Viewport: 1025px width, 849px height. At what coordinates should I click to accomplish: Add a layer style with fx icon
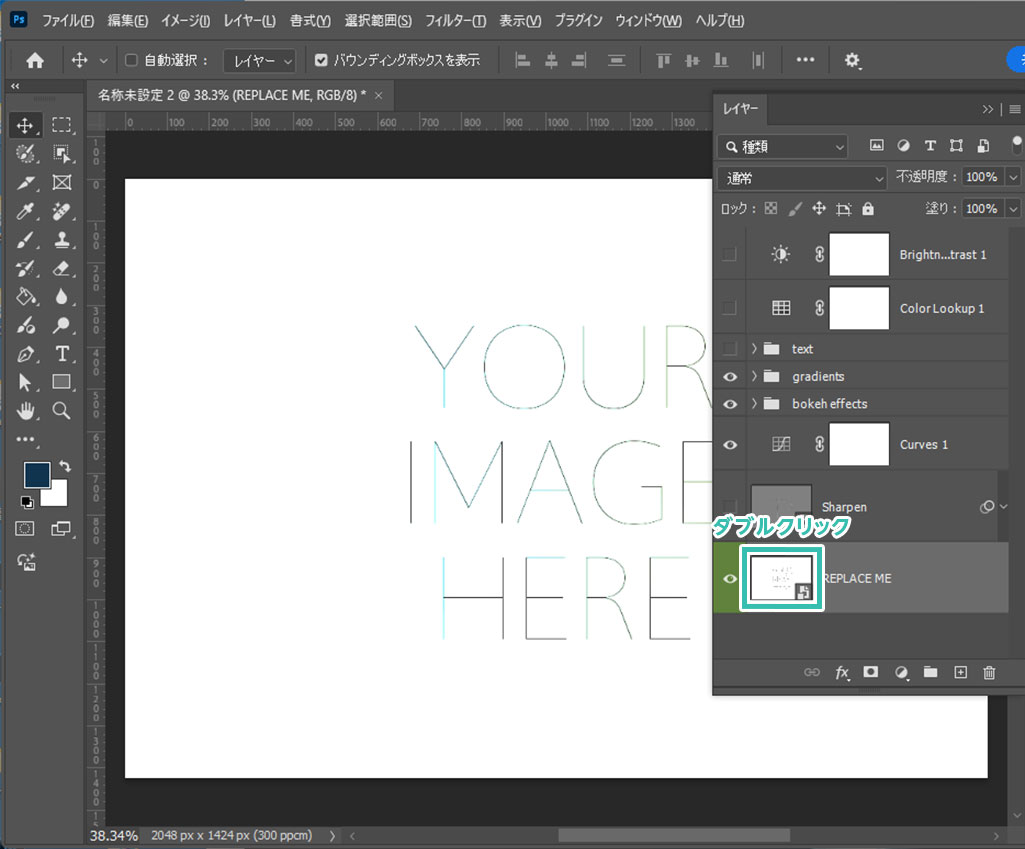click(842, 673)
